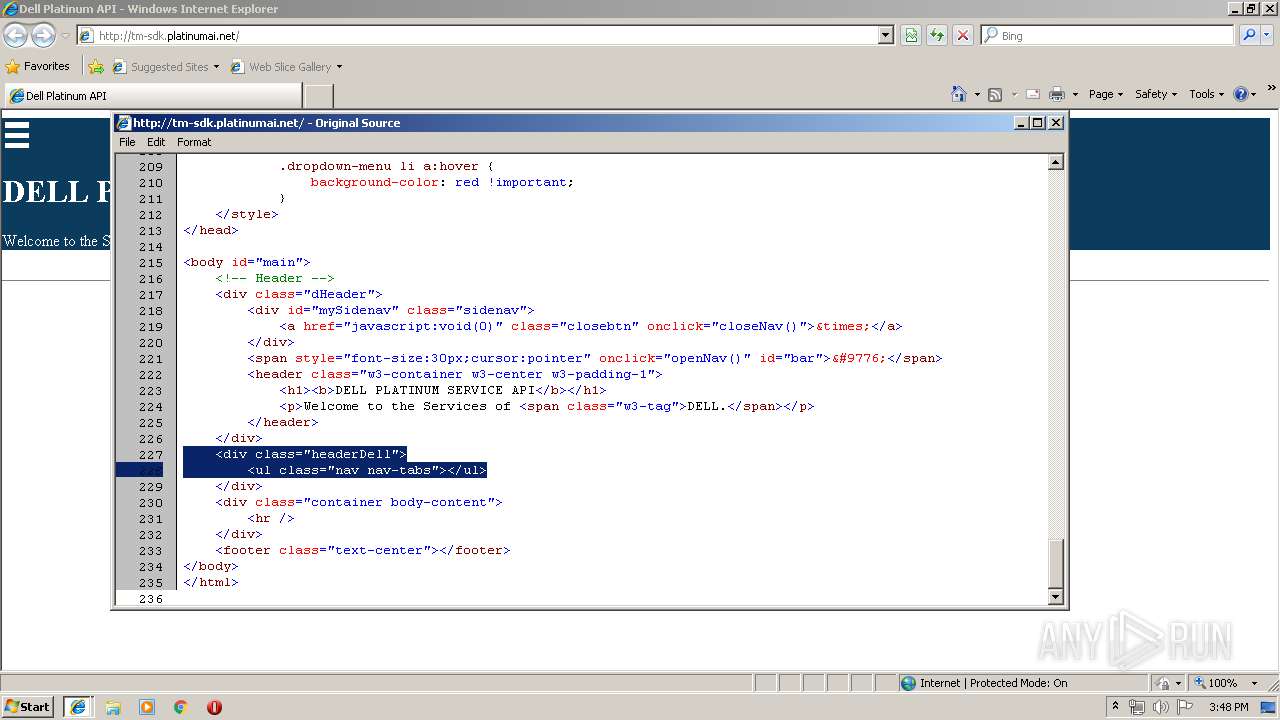Click the search magnifier button

tap(1249, 36)
